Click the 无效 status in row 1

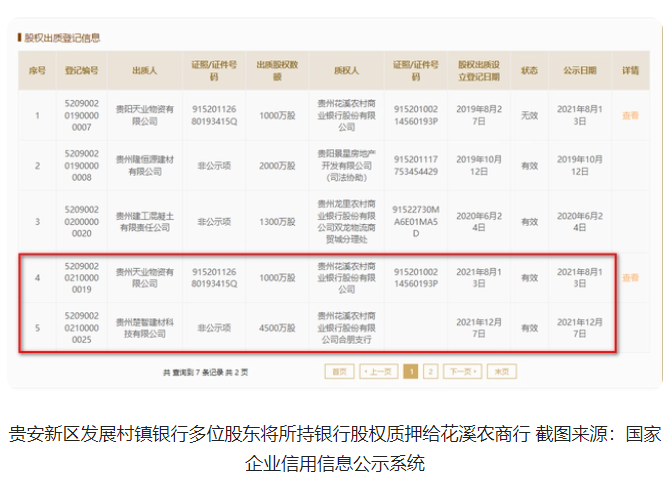tap(529, 116)
